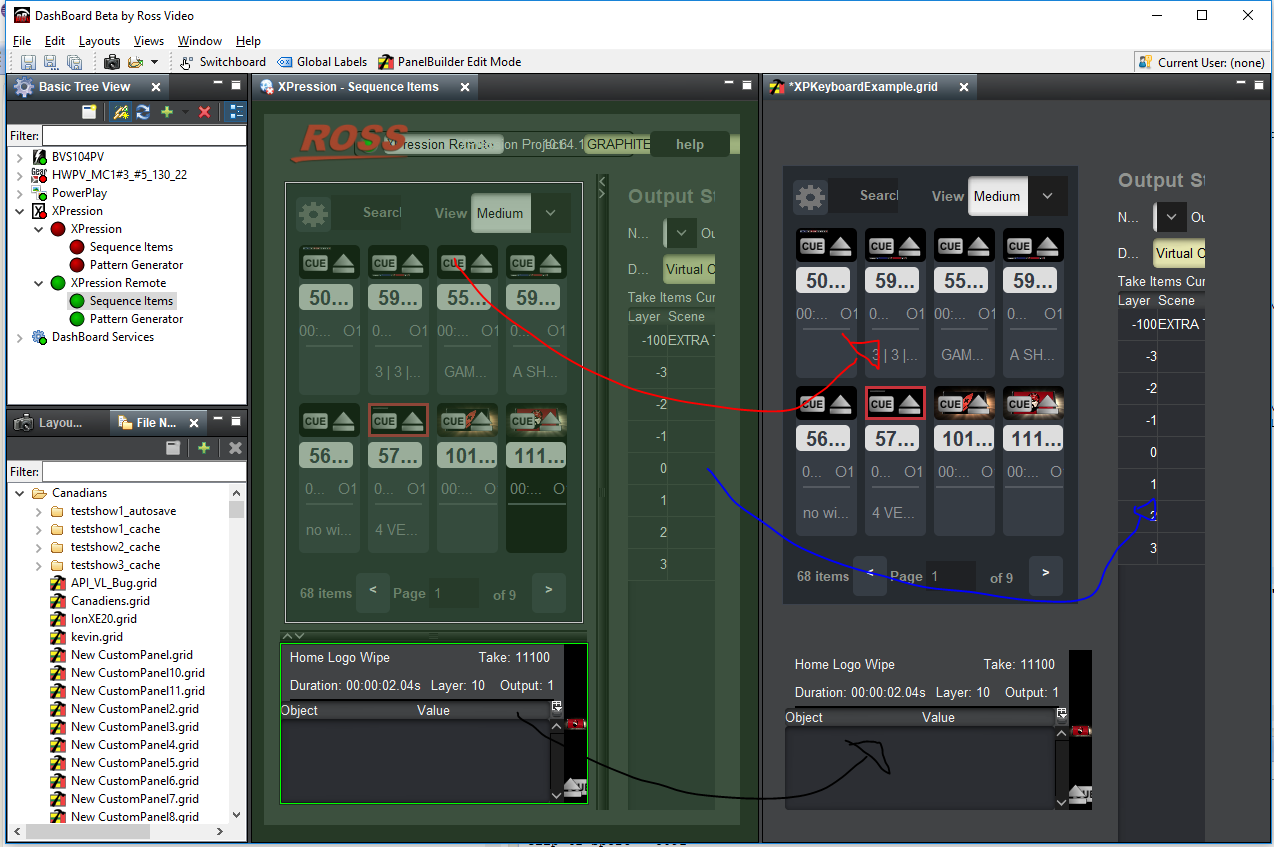Image resolution: width=1274 pixels, height=847 pixels.
Task: Click item 101 number button in Sequence Items
Action: (x=467, y=456)
